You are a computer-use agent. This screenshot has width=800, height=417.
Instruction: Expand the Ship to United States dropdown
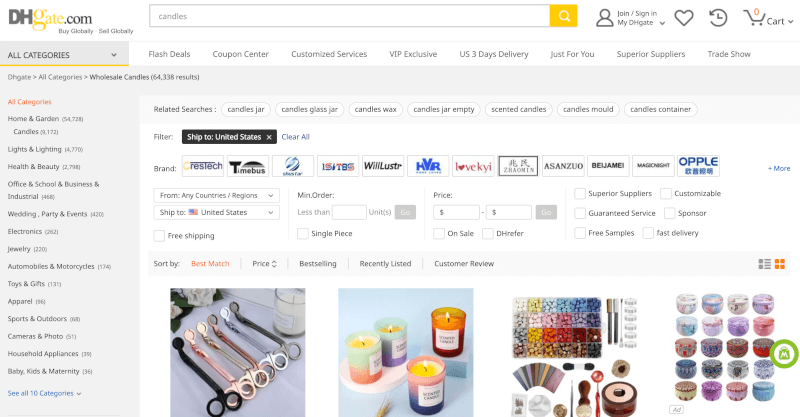216,212
